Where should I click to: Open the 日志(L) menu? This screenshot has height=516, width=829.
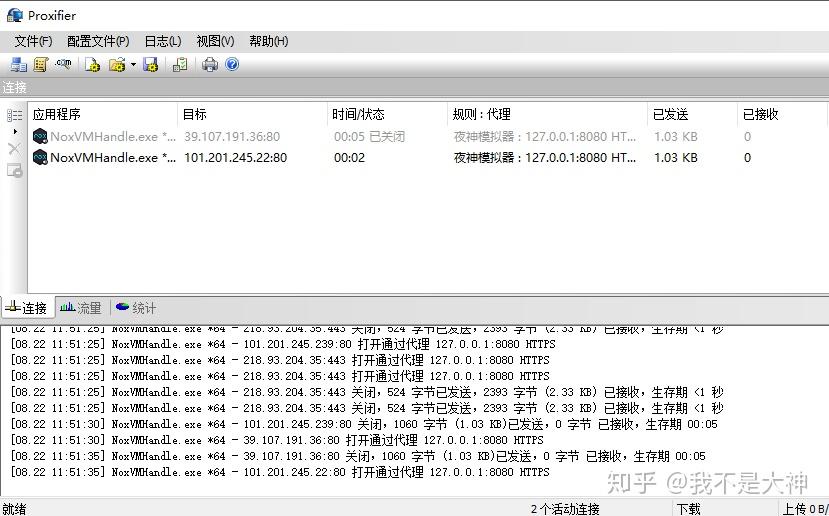163,41
